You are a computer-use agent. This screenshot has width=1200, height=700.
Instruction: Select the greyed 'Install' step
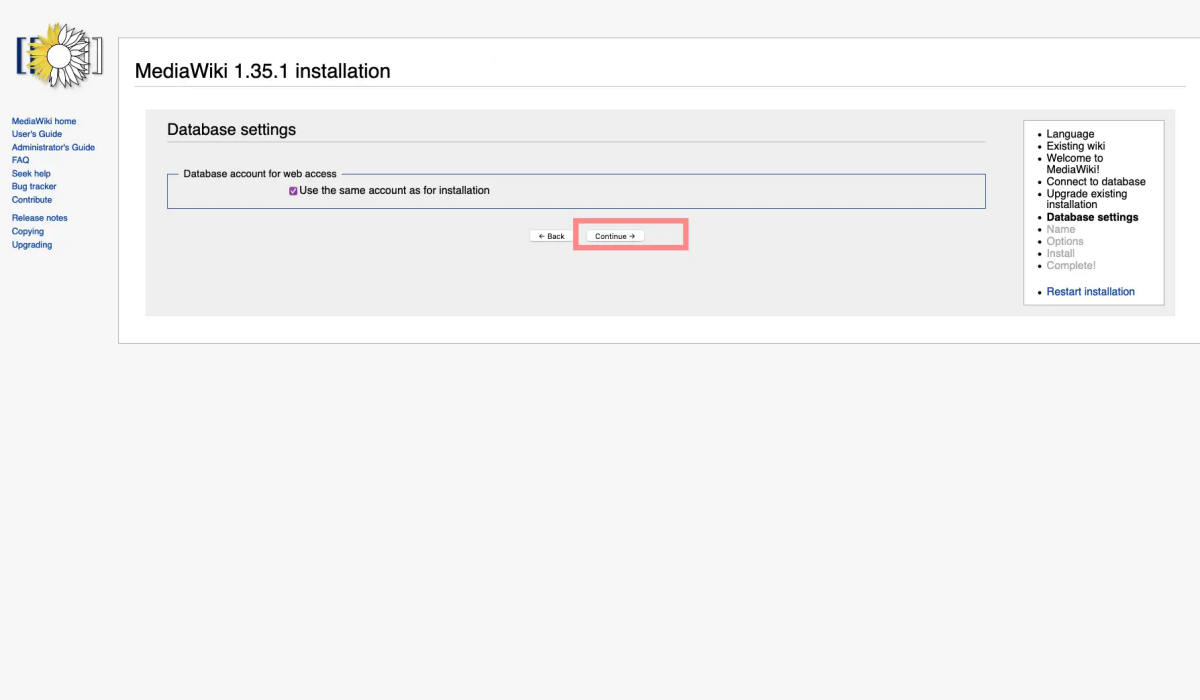1061,253
